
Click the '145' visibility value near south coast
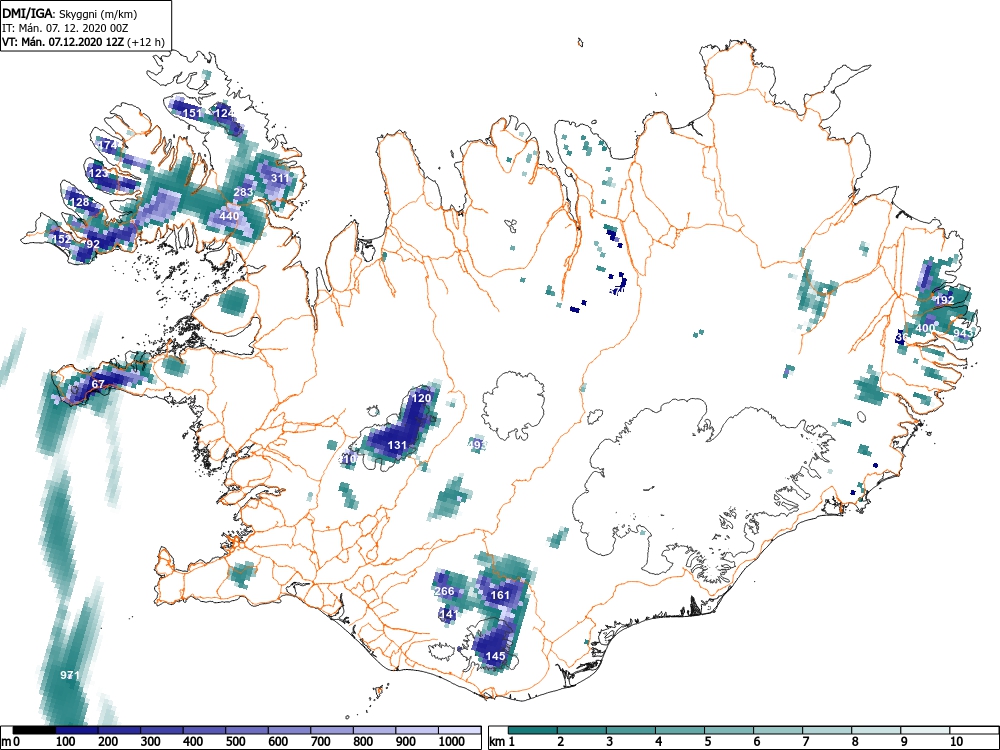tap(496, 656)
